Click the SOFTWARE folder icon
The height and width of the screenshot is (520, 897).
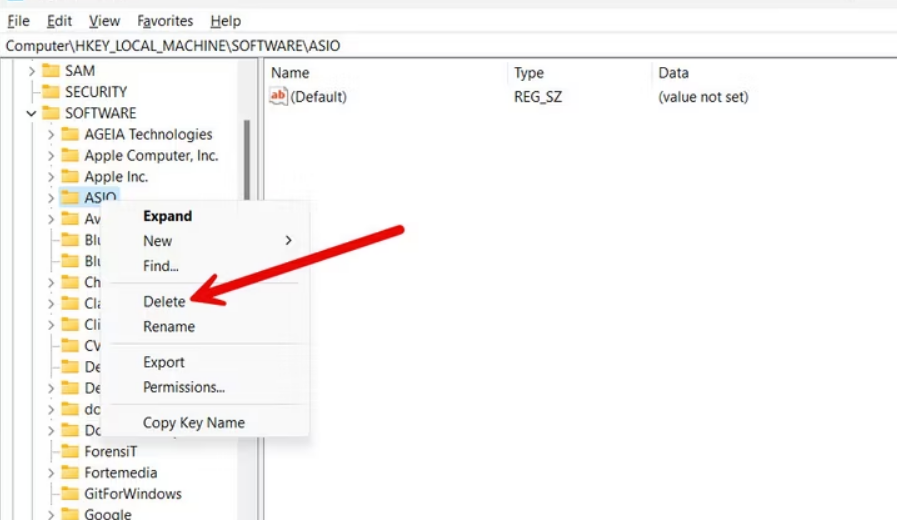point(50,113)
